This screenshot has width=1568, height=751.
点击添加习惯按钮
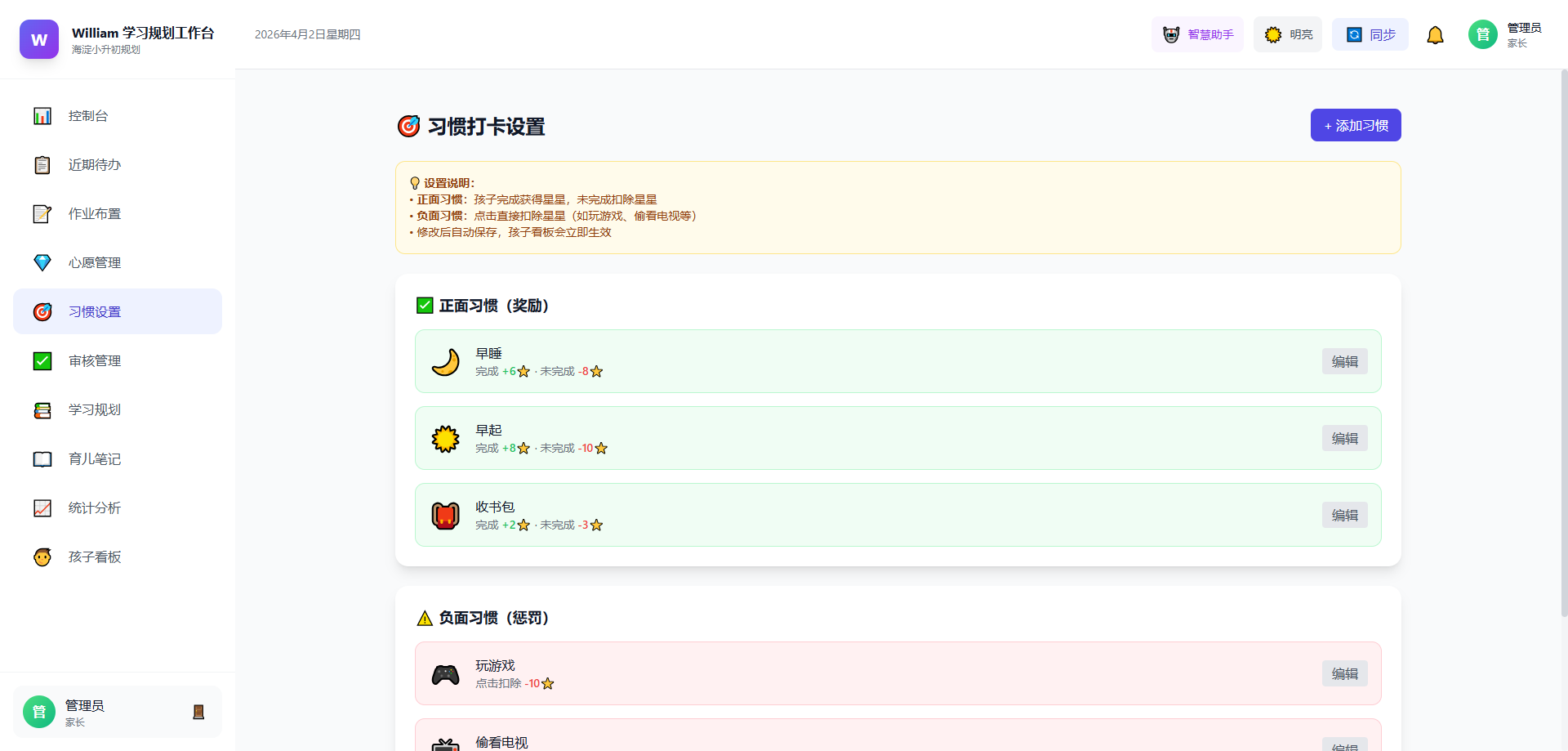1355,125
